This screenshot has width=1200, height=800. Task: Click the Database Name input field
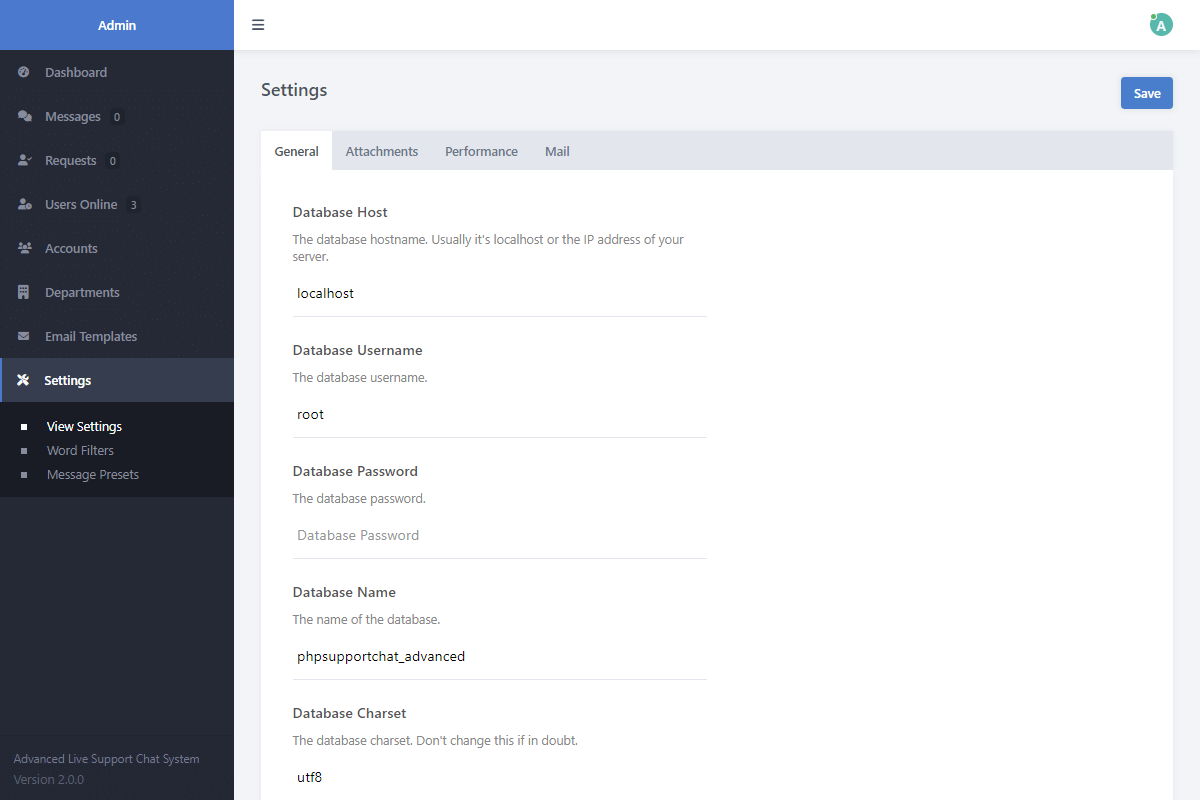pyautogui.click(x=499, y=656)
